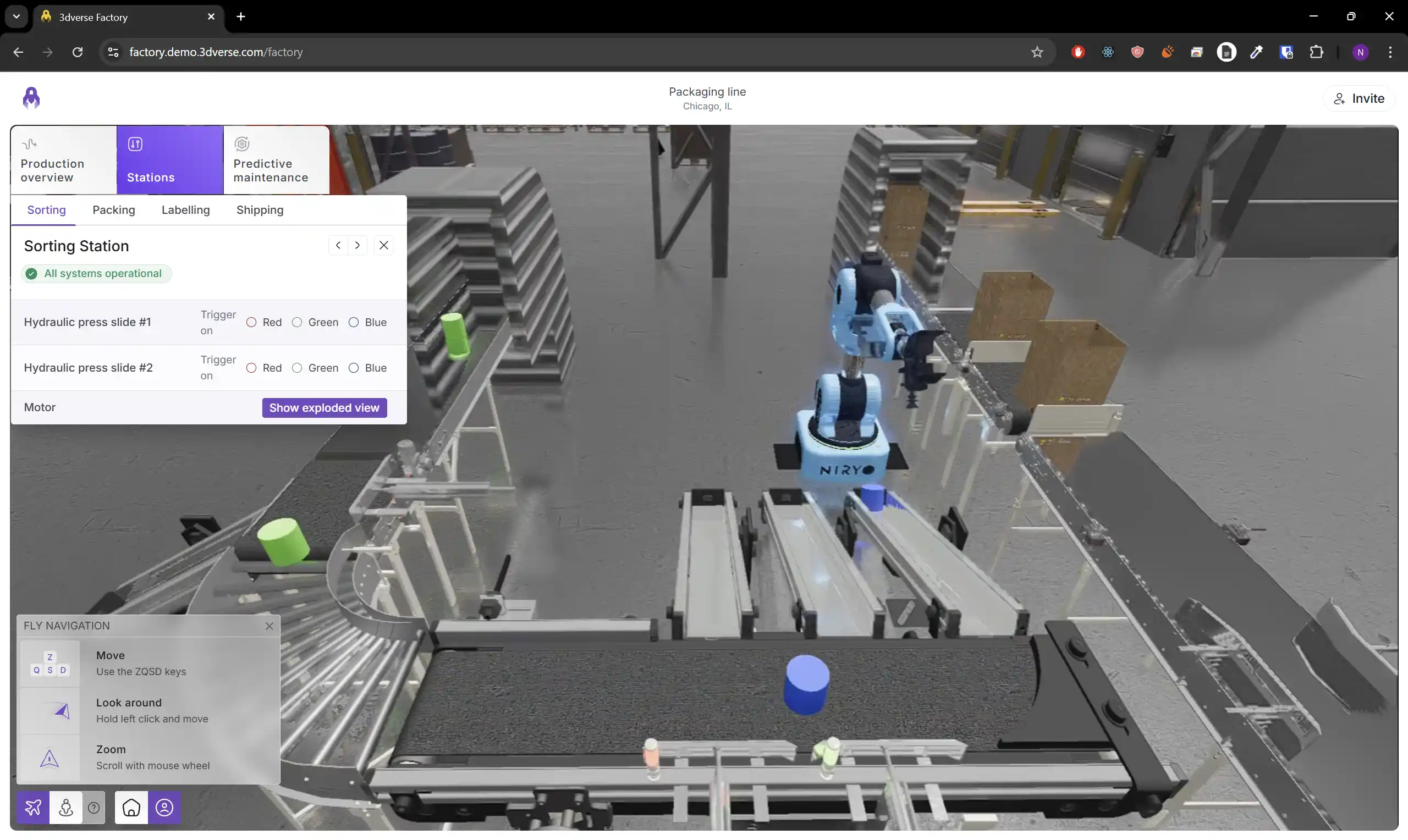This screenshot has width=1408, height=840.
Task: Open the help question mark icon
Action: pos(94,807)
